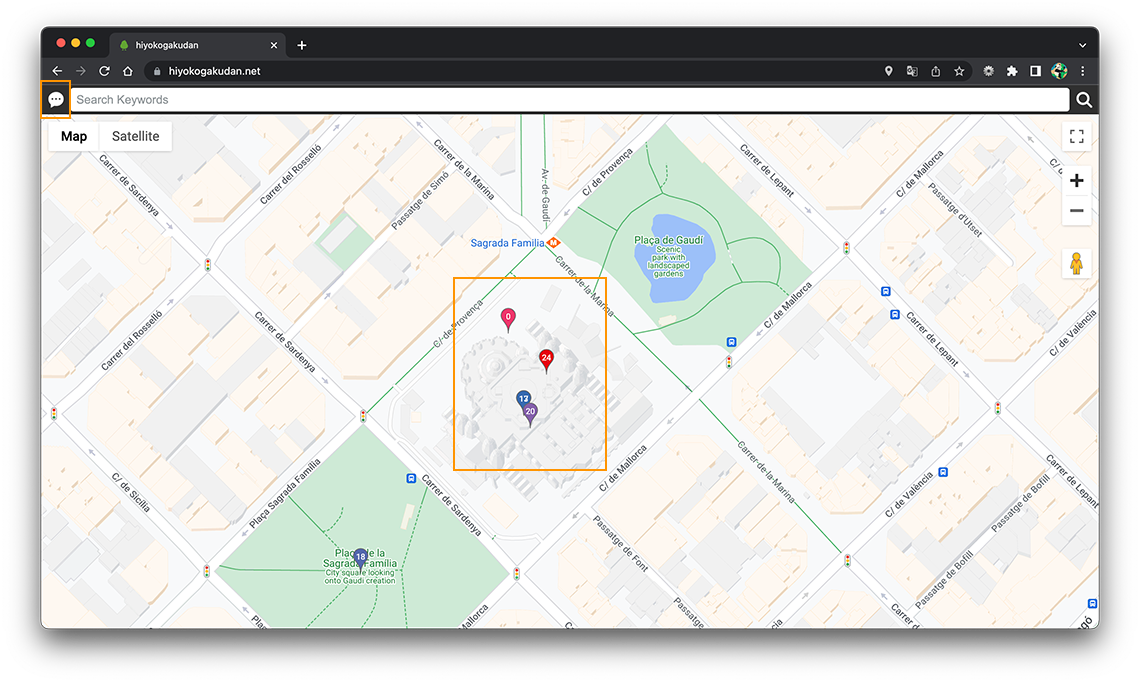Open the pink marker numbered 0
Screen dimensions: 1140x683
click(x=508, y=319)
